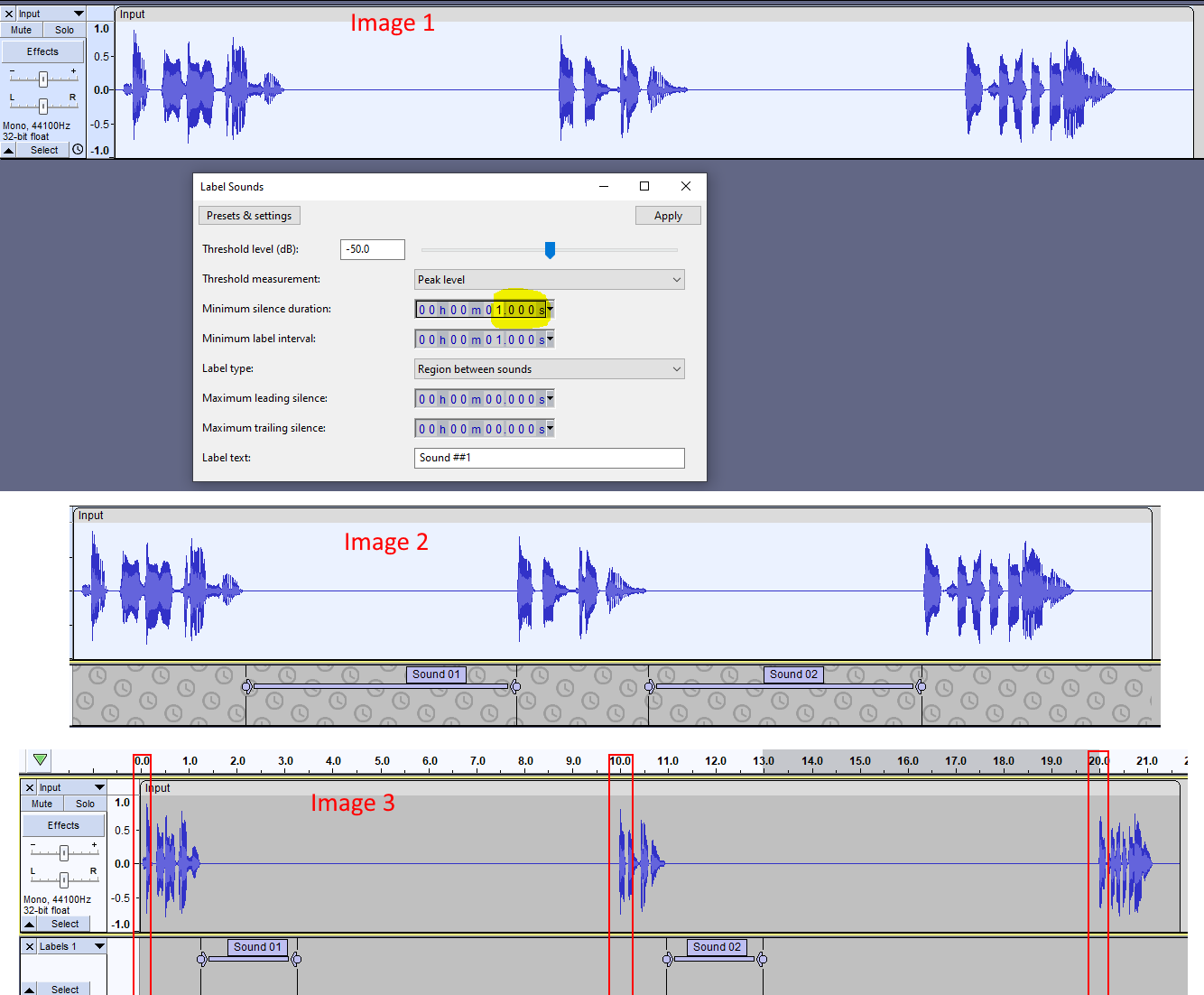Solo the Input track
This screenshot has width=1204, height=995.
click(x=62, y=29)
